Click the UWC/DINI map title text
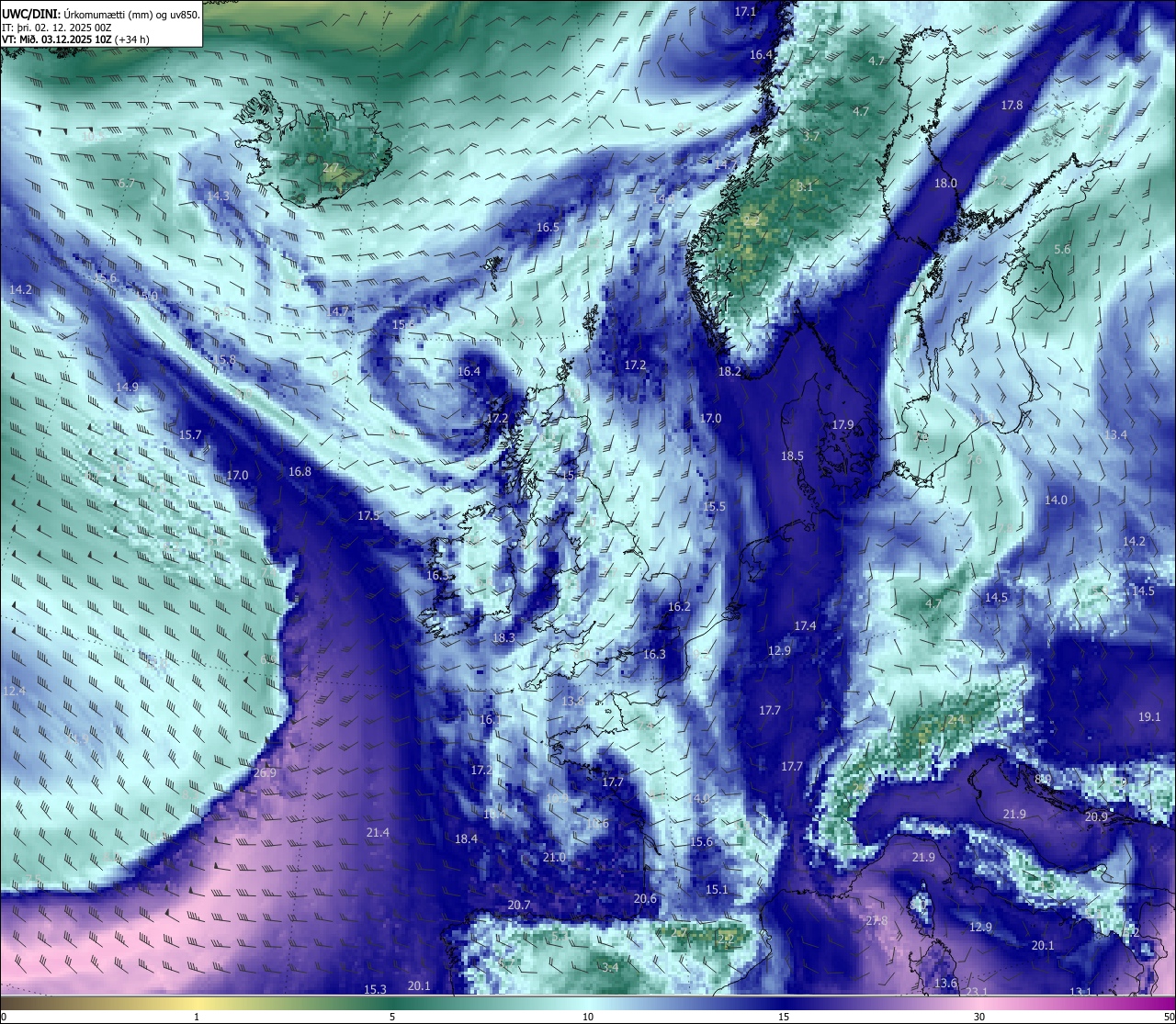1176x1024 pixels. [x=100, y=15]
